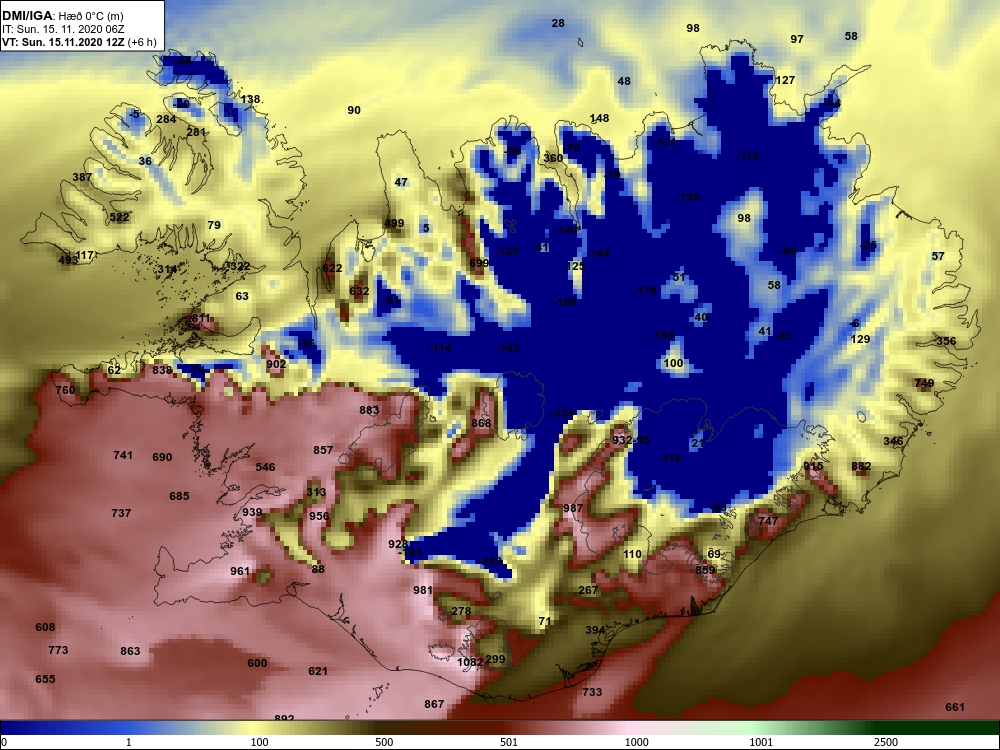Image resolution: width=1000 pixels, height=750 pixels.
Task: Click the map value '690'
Action: 163,457
